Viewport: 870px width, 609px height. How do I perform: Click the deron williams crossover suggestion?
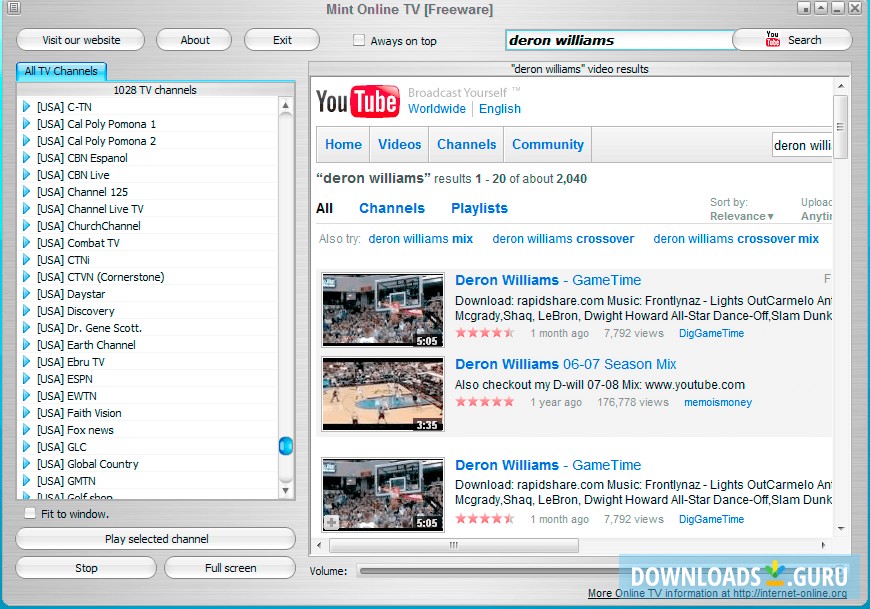click(563, 239)
